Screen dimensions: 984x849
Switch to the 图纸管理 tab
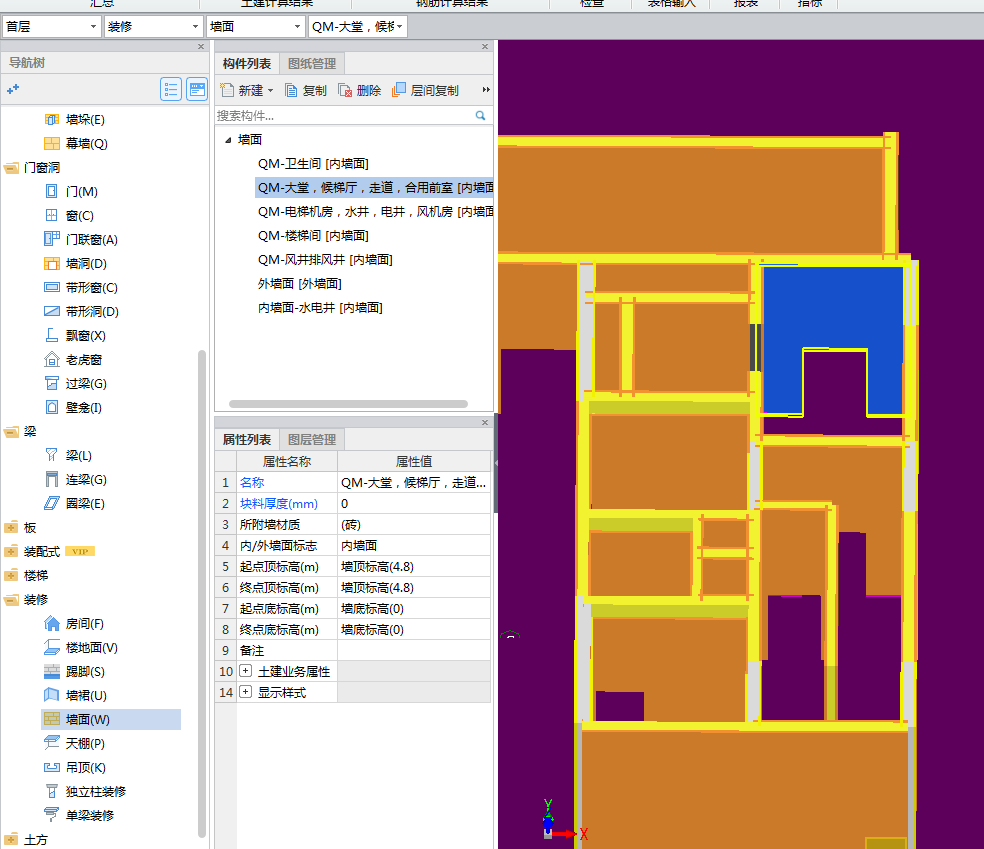[x=312, y=63]
